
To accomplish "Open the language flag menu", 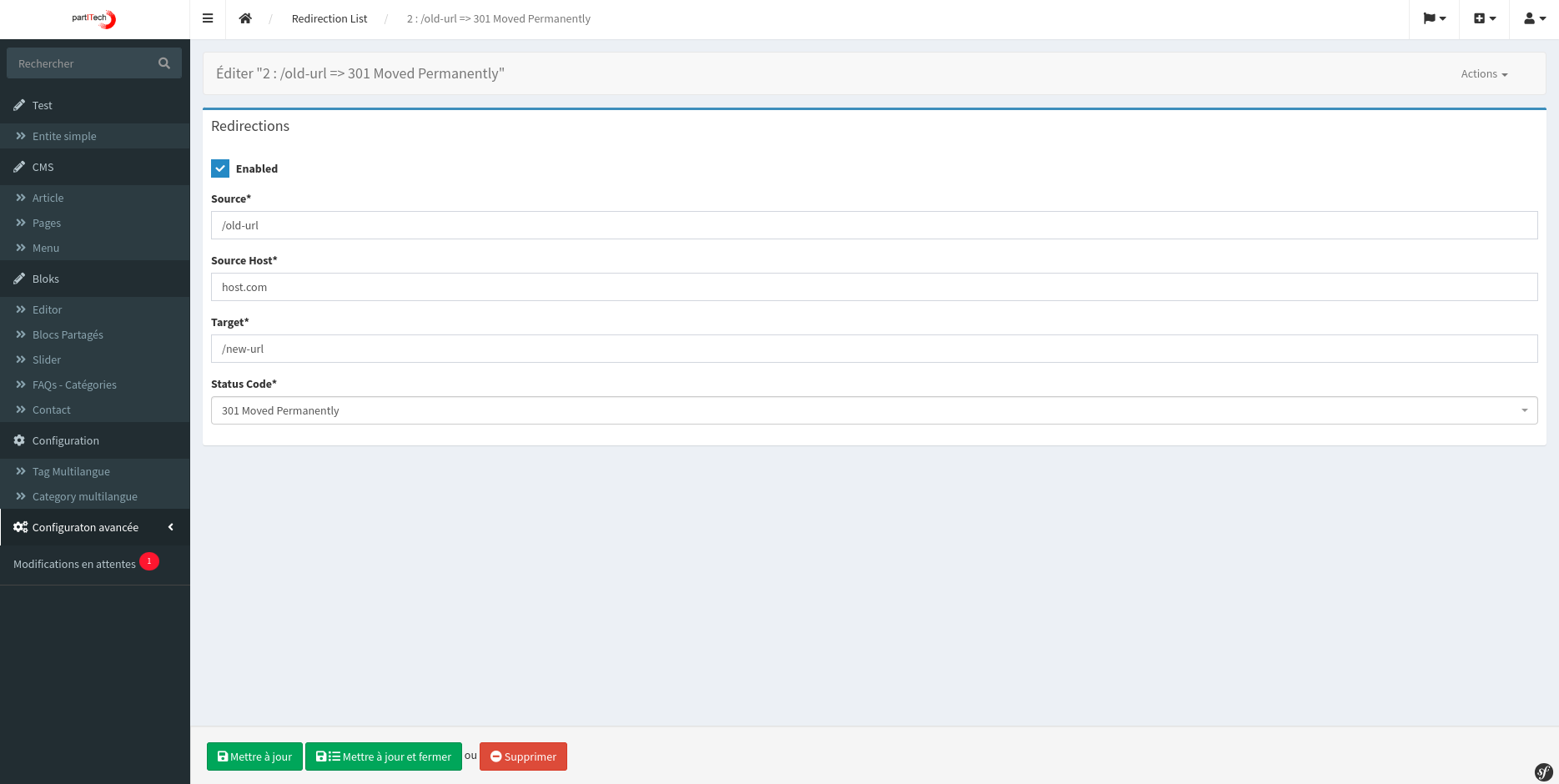I will (1434, 18).
